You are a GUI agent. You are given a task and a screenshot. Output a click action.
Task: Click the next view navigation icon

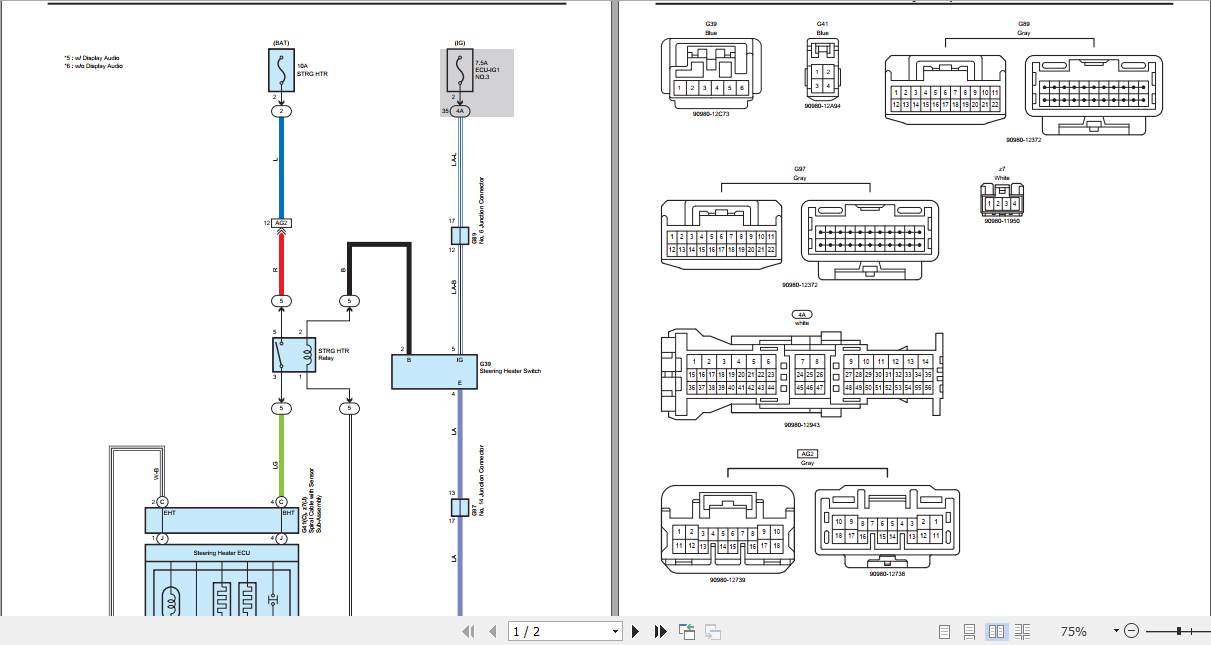[x=713, y=631]
